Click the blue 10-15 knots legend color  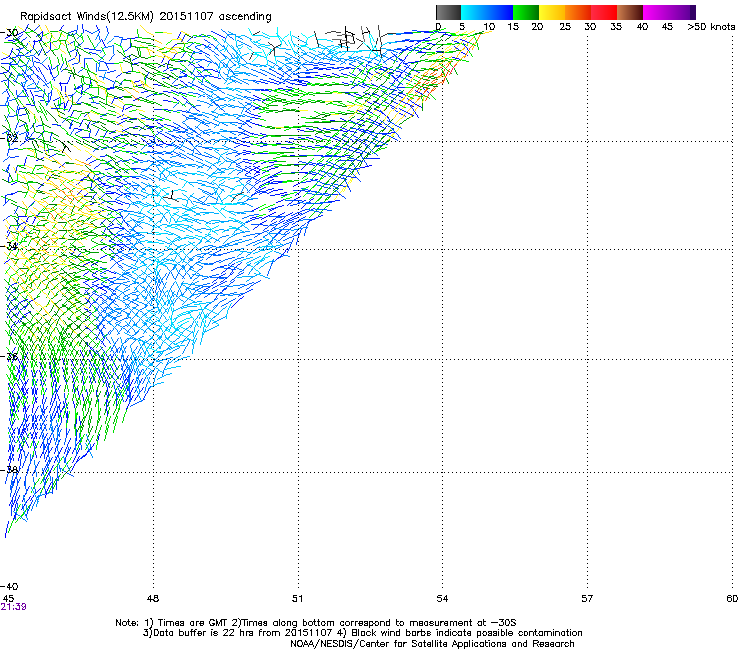[500, 12]
